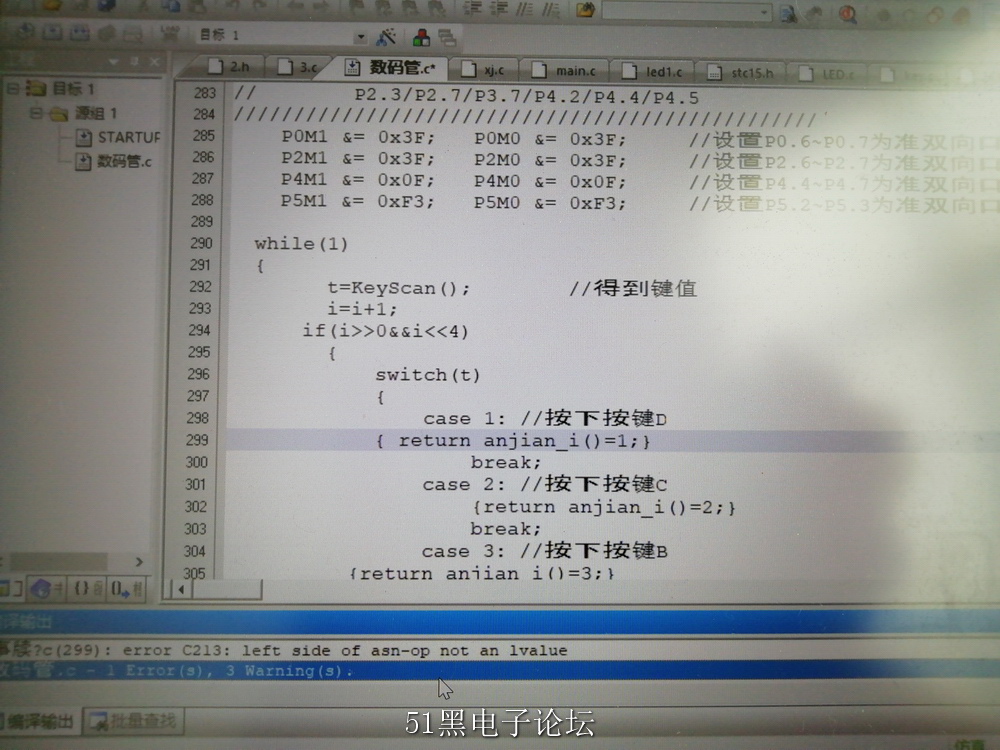Click the editor horizontal scroll-left arrow
This screenshot has width=1000, height=750.
pos(181,589)
